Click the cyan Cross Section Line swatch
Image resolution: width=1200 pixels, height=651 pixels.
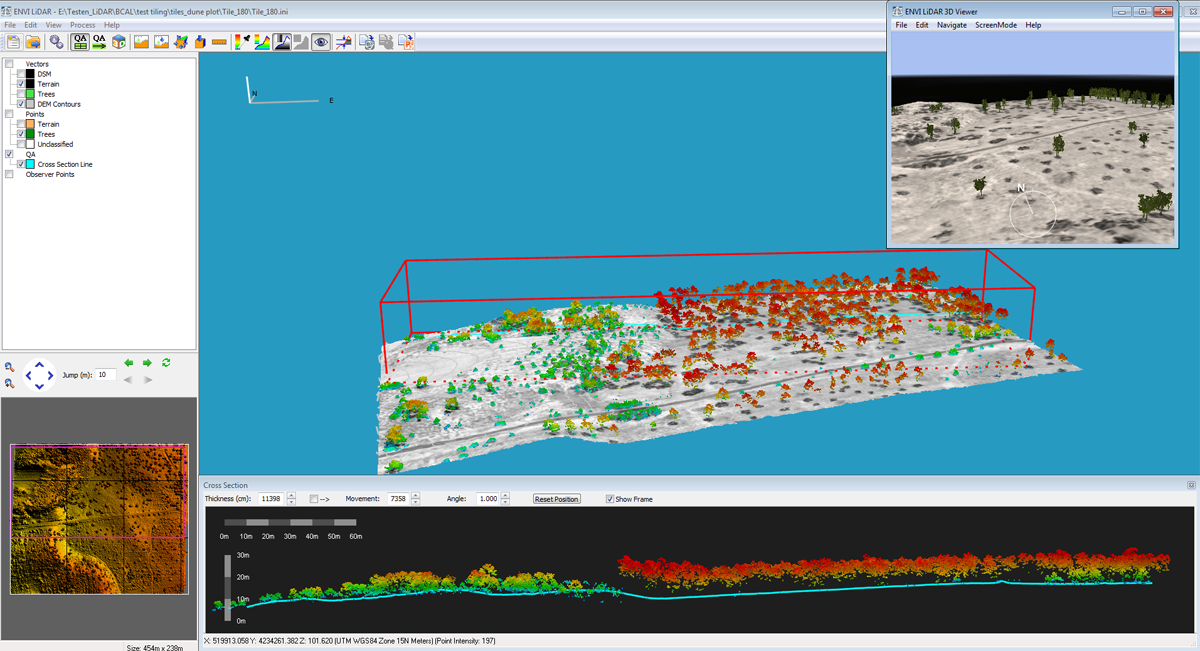pyautogui.click(x=30, y=164)
